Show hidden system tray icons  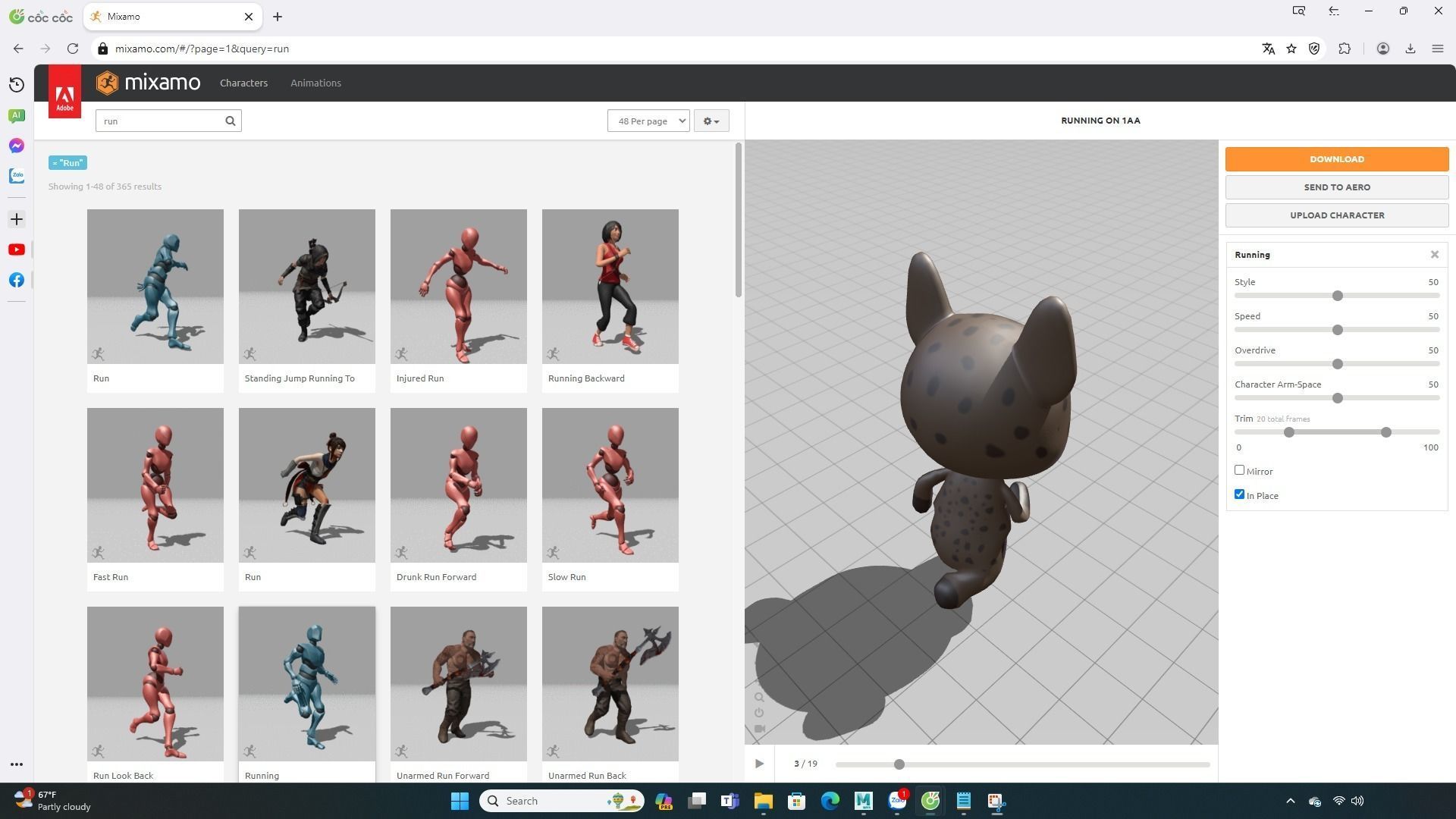coord(1291,801)
